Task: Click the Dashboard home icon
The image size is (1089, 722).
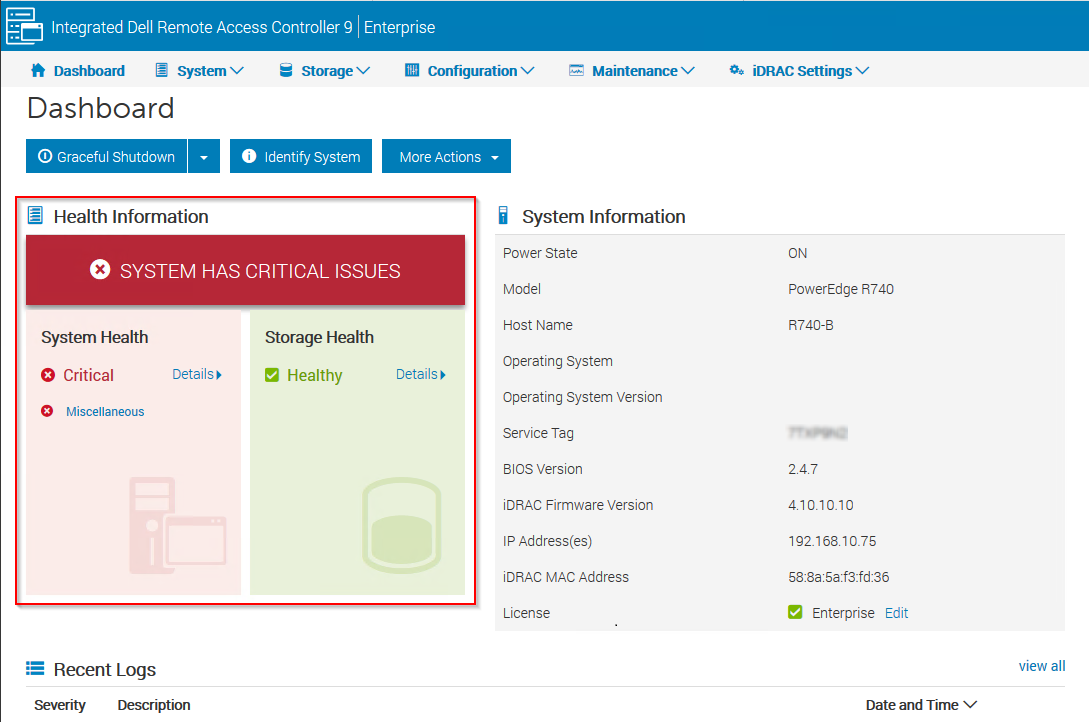Action: (39, 71)
